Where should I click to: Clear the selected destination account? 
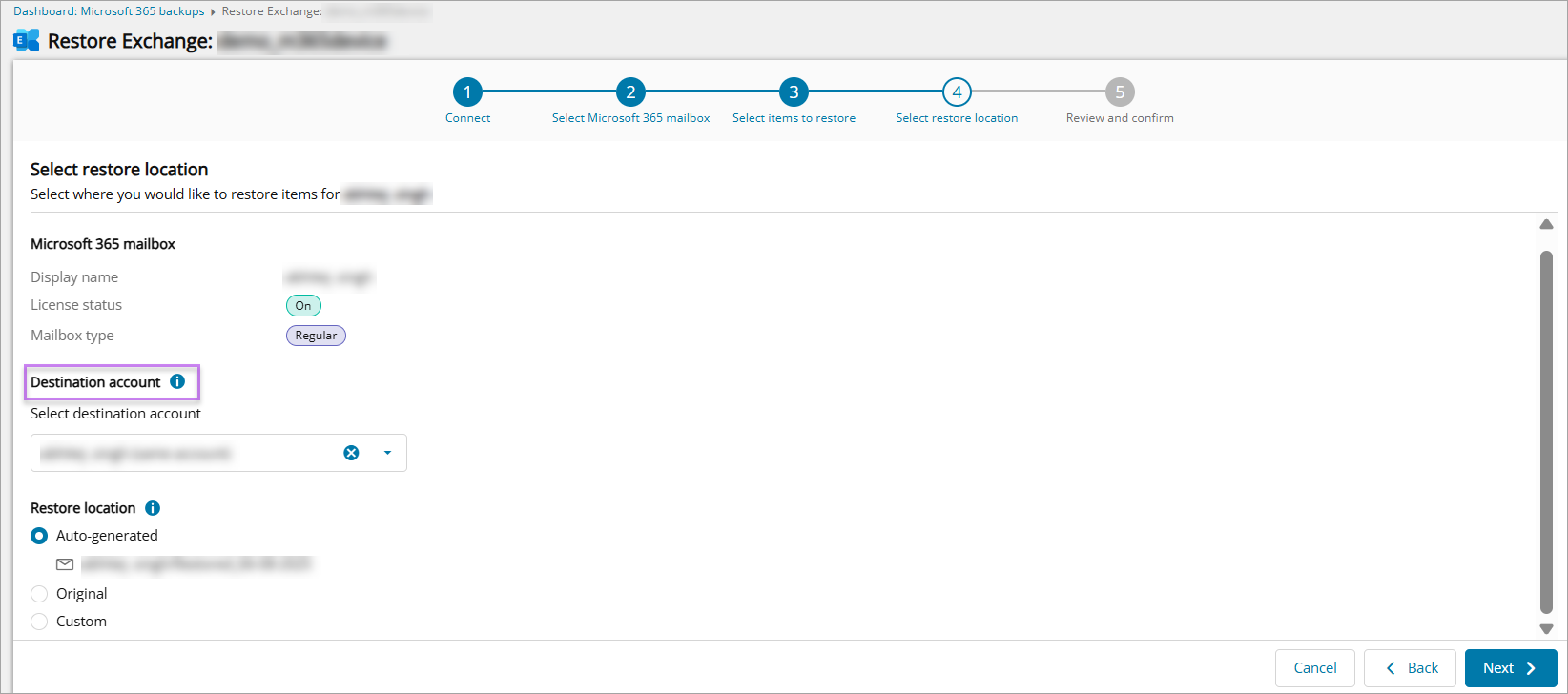pyautogui.click(x=351, y=453)
